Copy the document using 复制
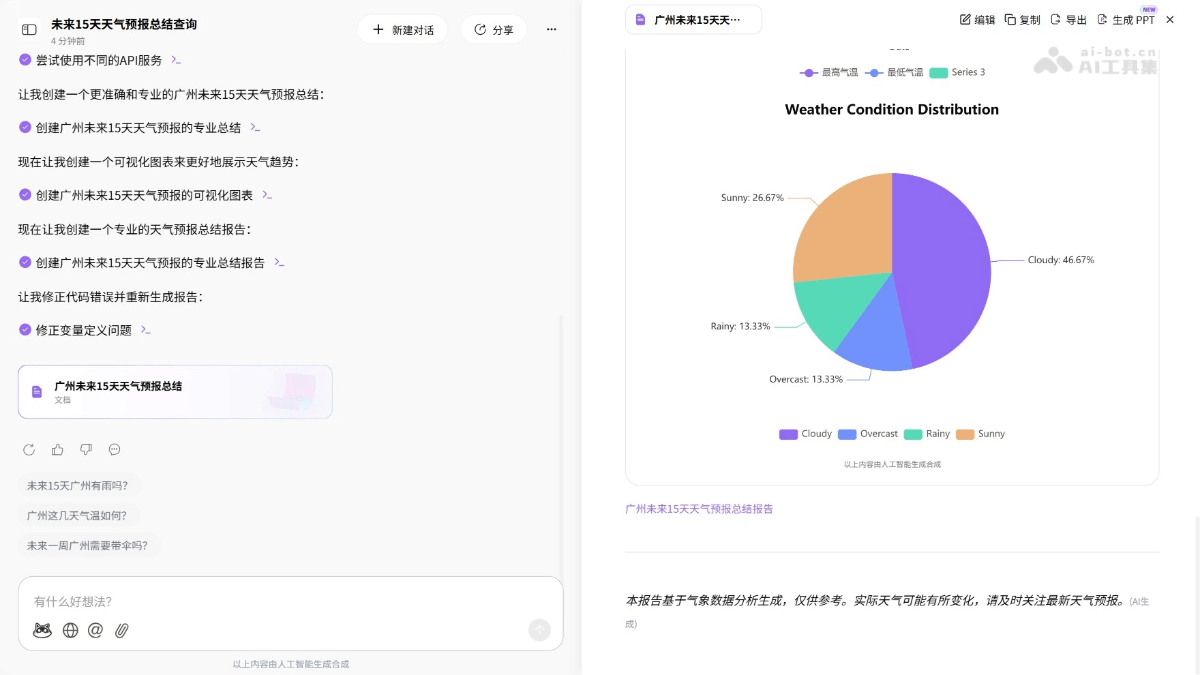This screenshot has width=1200, height=675. [x=1022, y=19]
